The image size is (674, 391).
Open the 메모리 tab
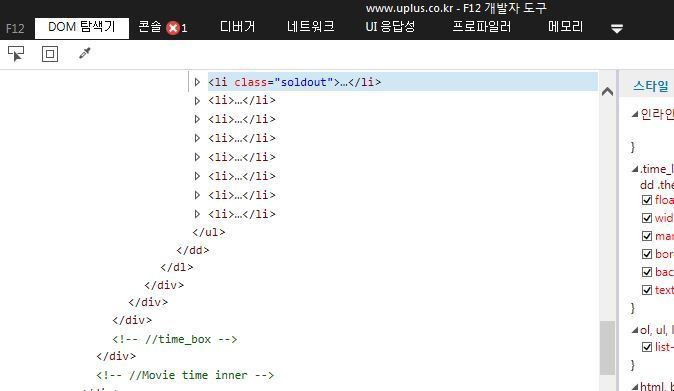565,27
